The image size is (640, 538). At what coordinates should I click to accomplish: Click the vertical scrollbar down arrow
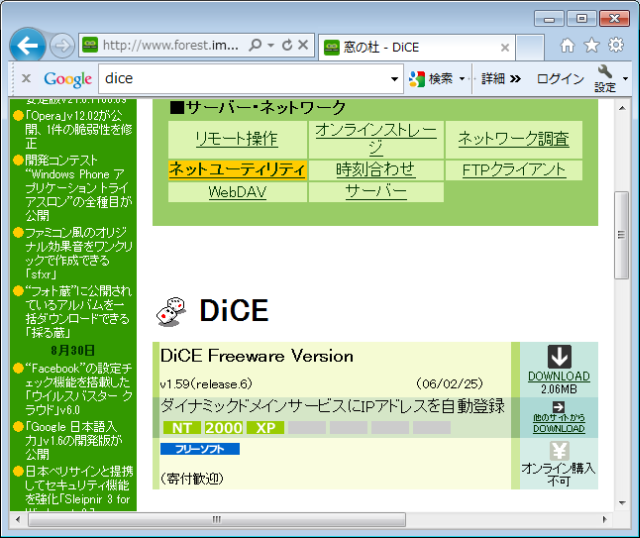coord(622,503)
